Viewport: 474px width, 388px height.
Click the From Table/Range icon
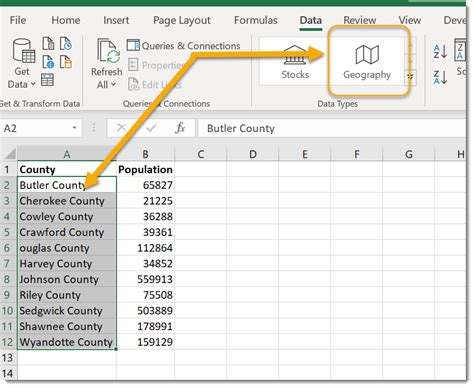(48, 80)
